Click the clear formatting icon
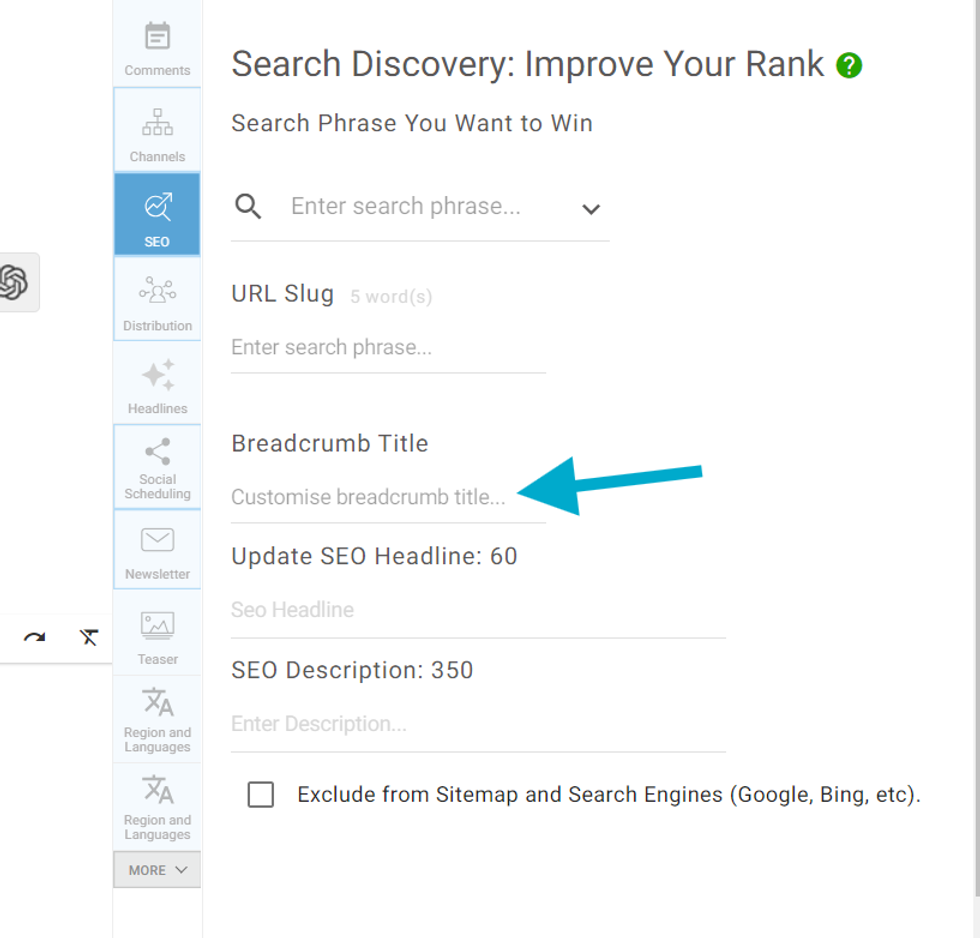 pyautogui.click(x=89, y=638)
